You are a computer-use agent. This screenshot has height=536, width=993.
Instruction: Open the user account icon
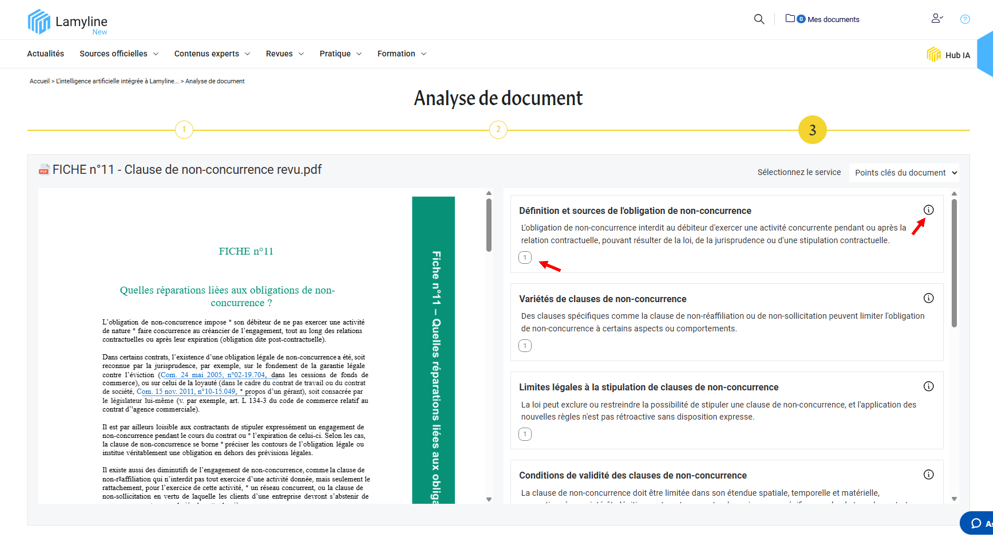[937, 18]
